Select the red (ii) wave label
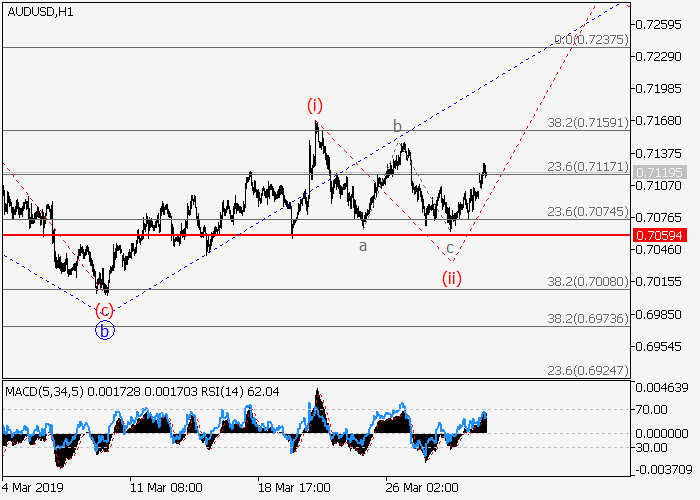Viewport: 700px width, 500px height. pyautogui.click(x=452, y=277)
